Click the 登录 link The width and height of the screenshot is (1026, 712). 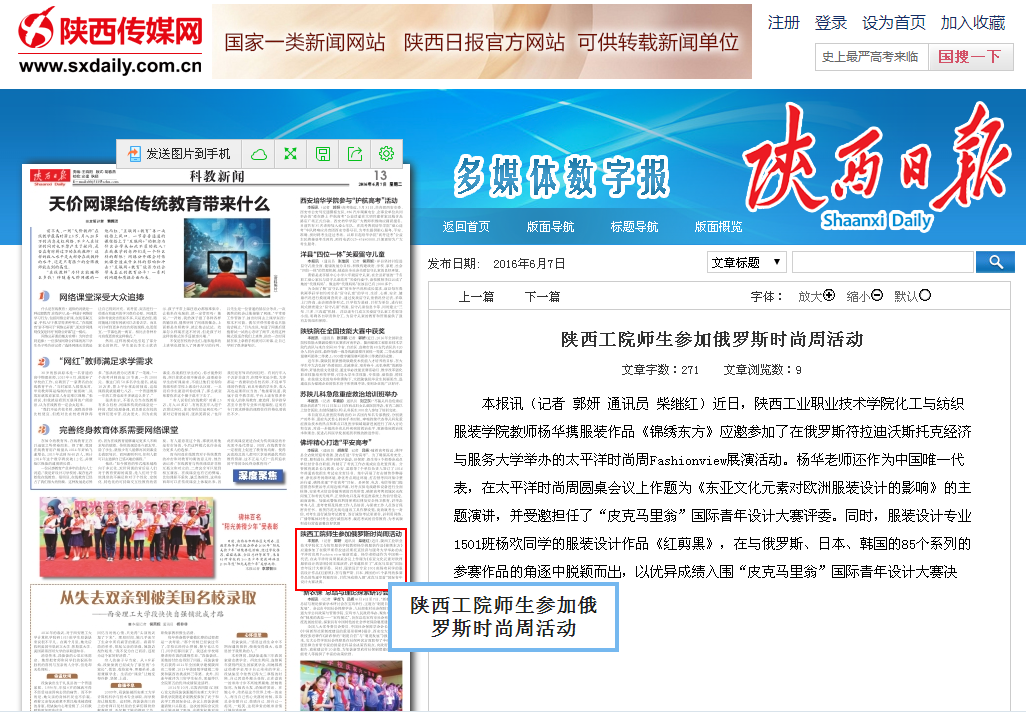coord(831,23)
